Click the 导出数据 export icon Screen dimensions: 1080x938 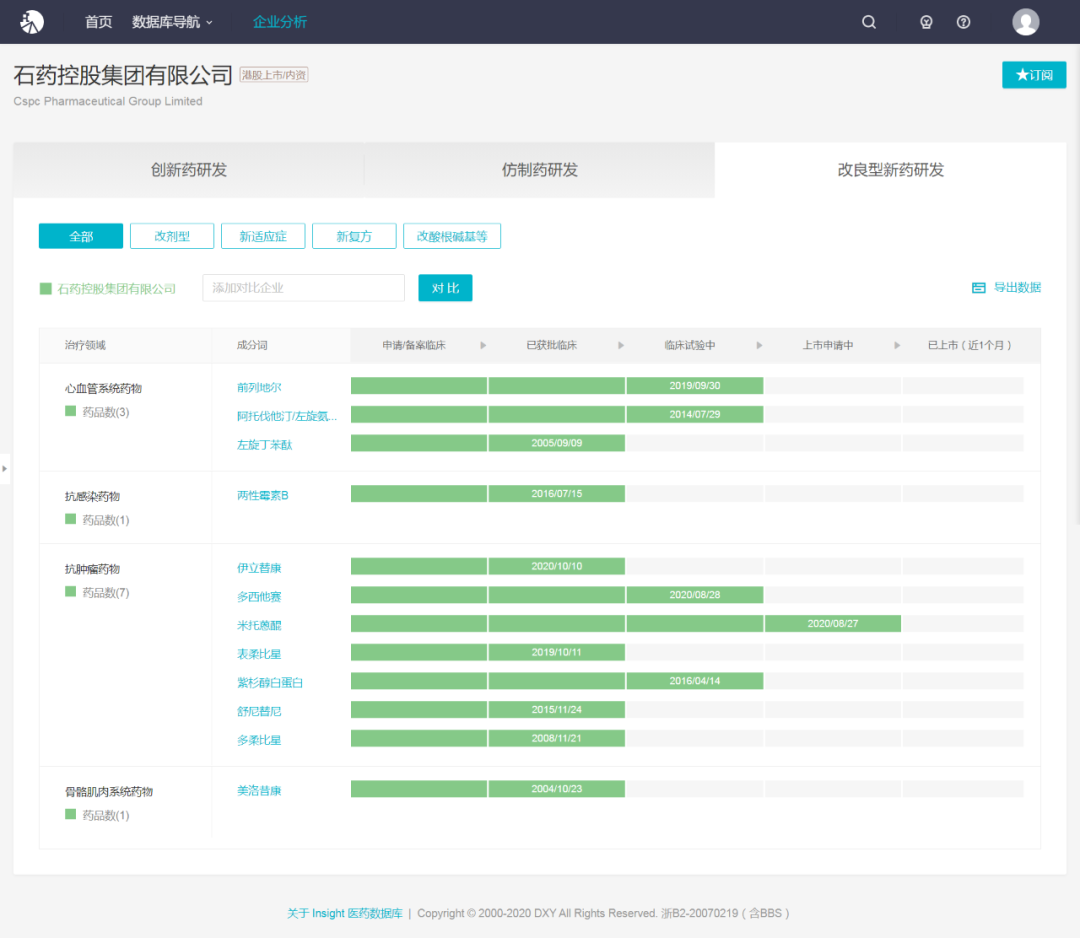click(979, 288)
